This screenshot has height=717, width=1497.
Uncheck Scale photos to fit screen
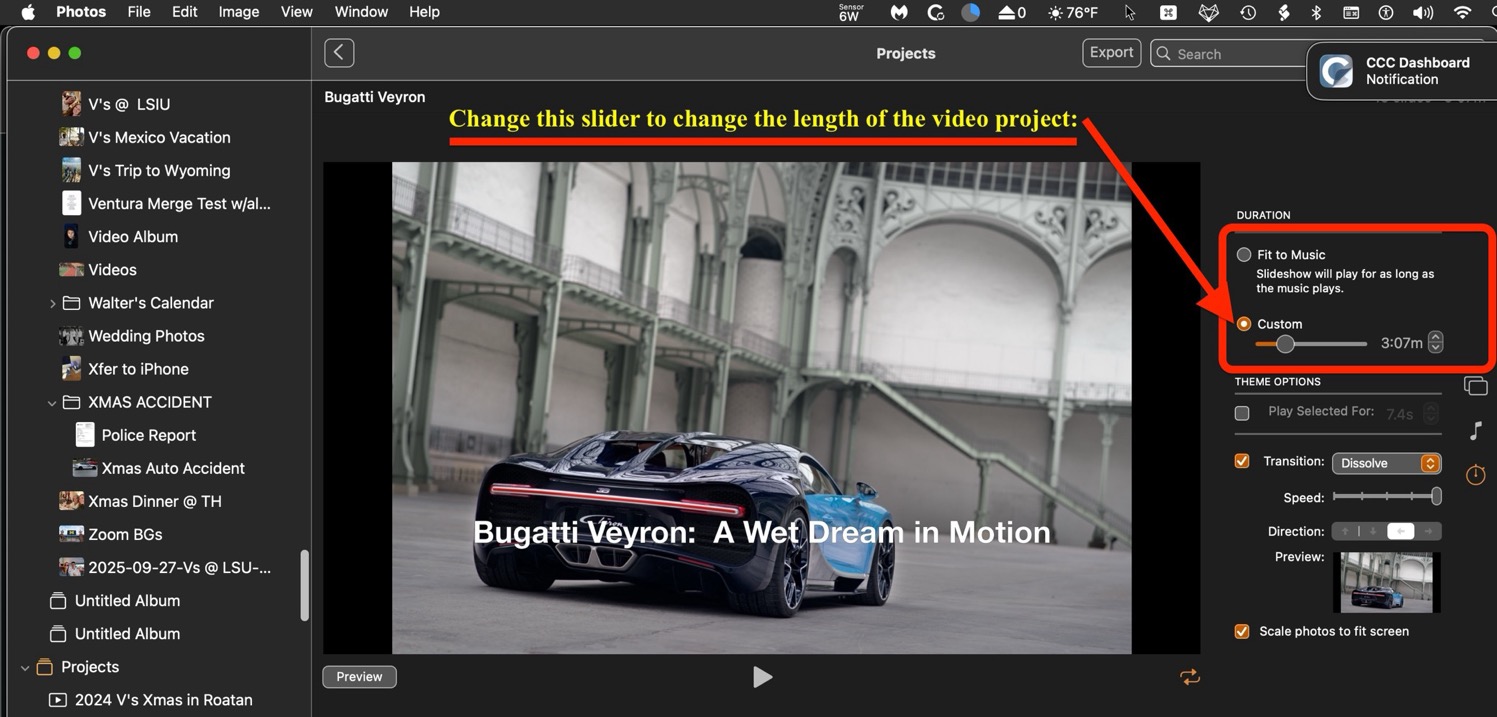(1242, 631)
